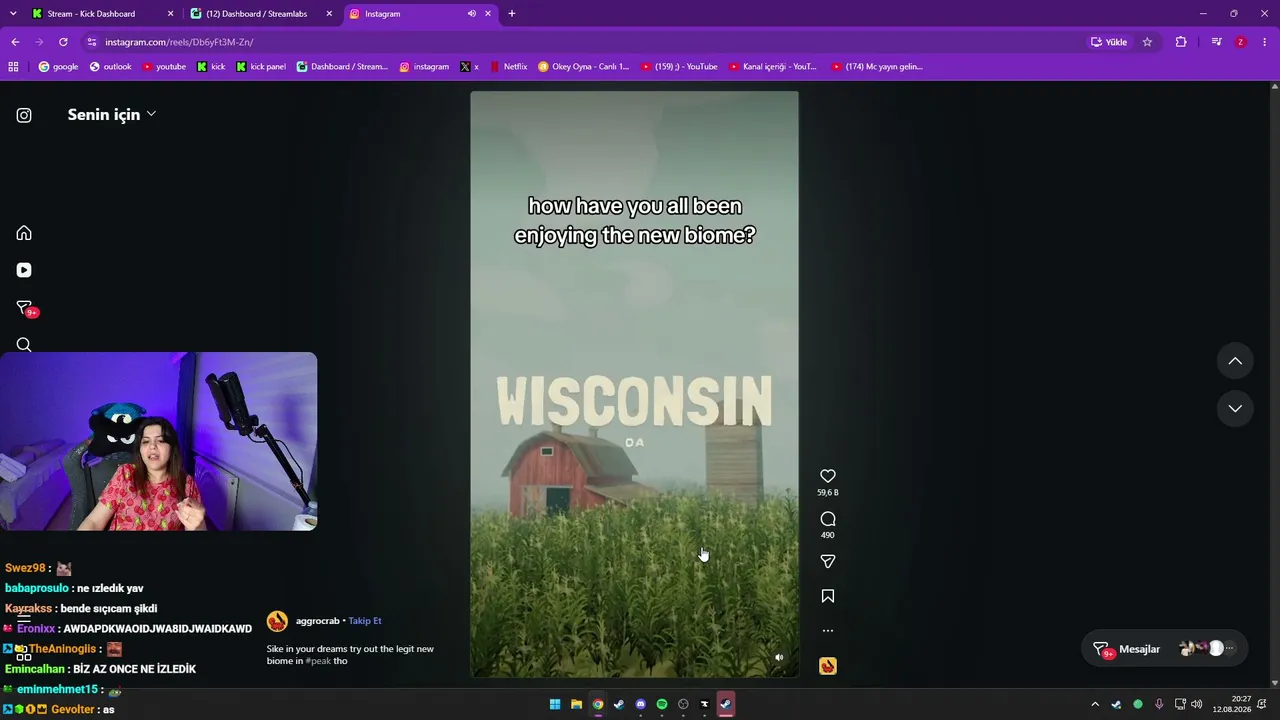Image resolution: width=1280 pixels, height=720 pixels.
Task: View site information for instagram.com
Action: click(92, 42)
